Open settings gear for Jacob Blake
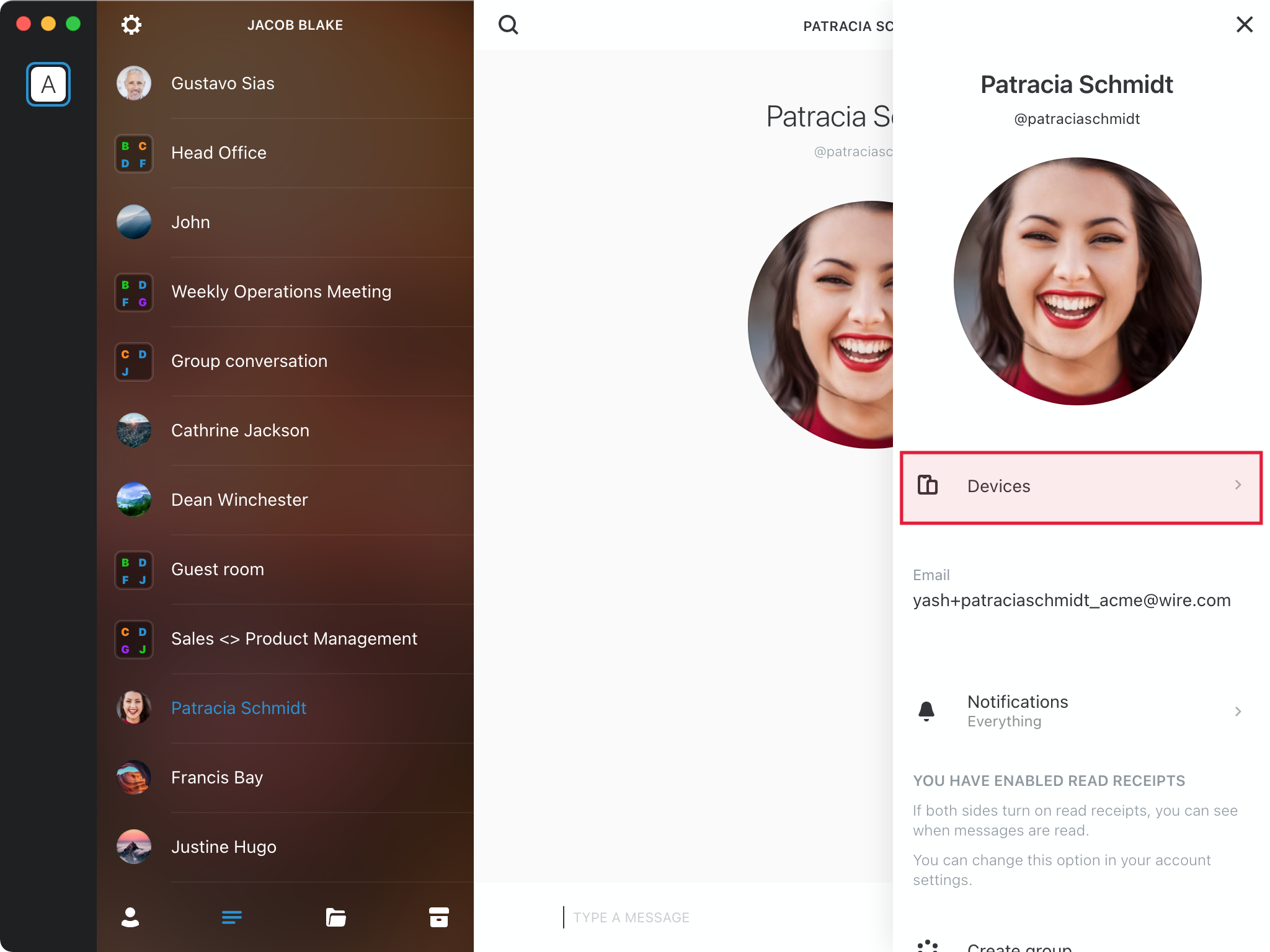The height and width of the screenshot is (952, 1270). (132, 25)
